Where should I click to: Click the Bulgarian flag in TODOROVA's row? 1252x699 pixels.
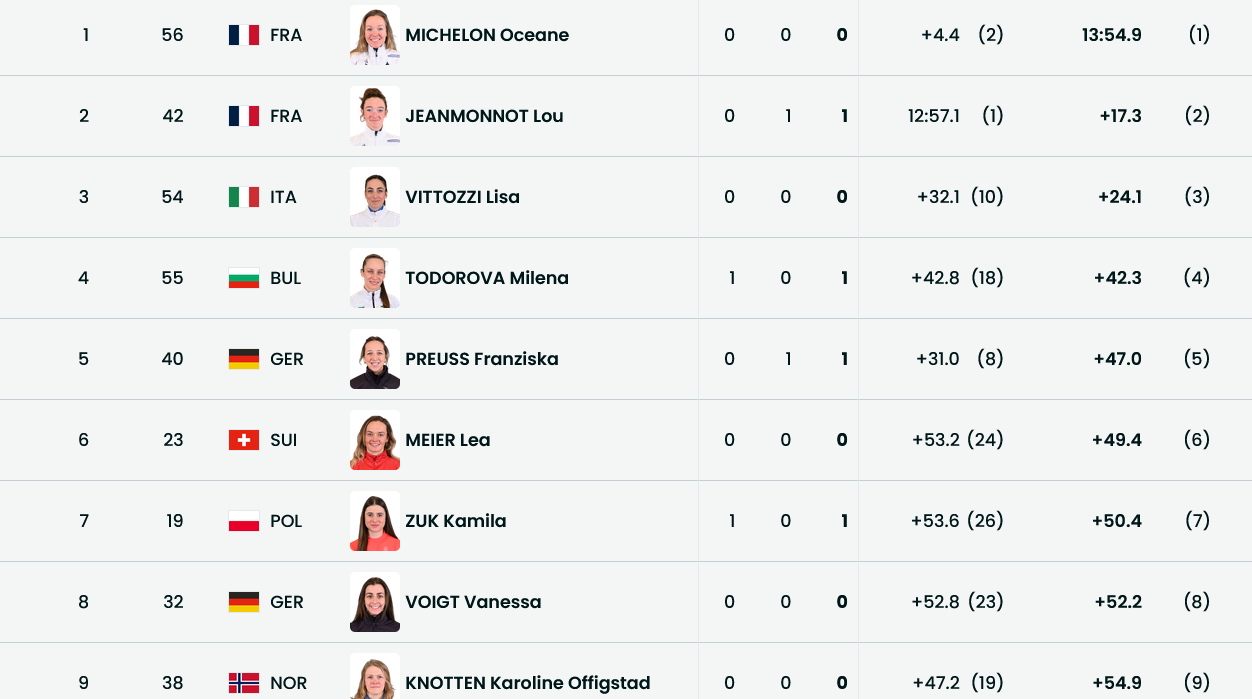click(244, 278)
